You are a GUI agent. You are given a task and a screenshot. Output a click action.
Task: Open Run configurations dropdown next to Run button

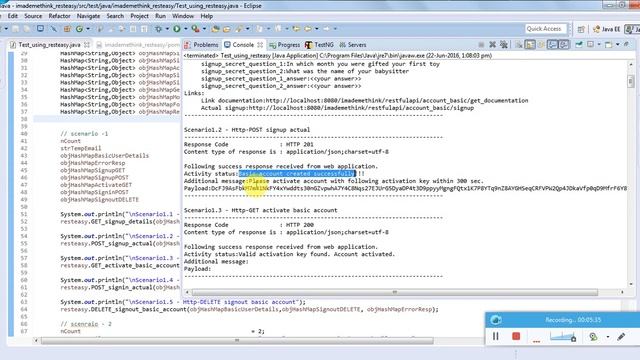click(x=185, y=29)
